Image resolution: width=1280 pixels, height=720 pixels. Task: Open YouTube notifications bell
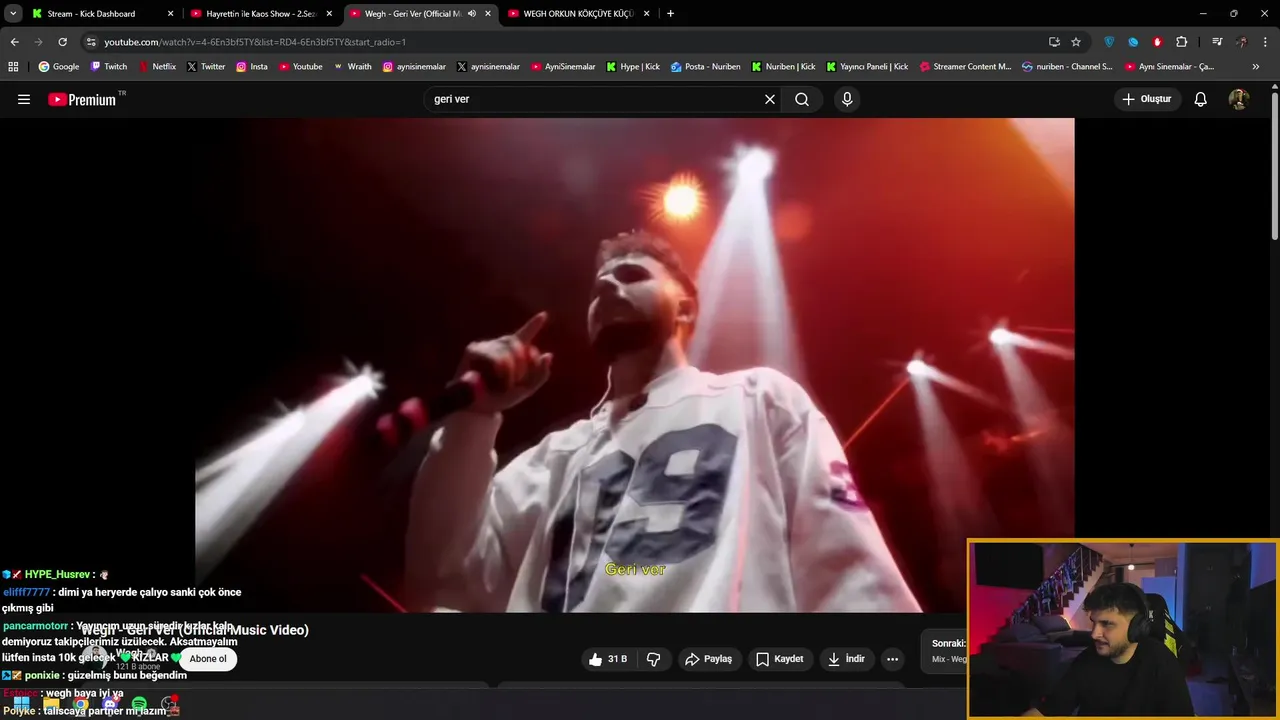1201,99
